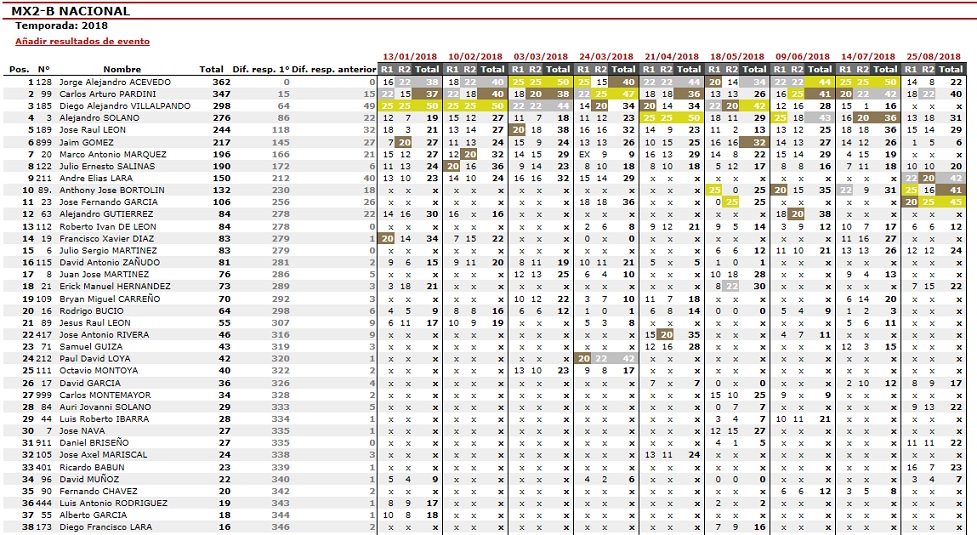Select rider Paul David LOYA

96,358
